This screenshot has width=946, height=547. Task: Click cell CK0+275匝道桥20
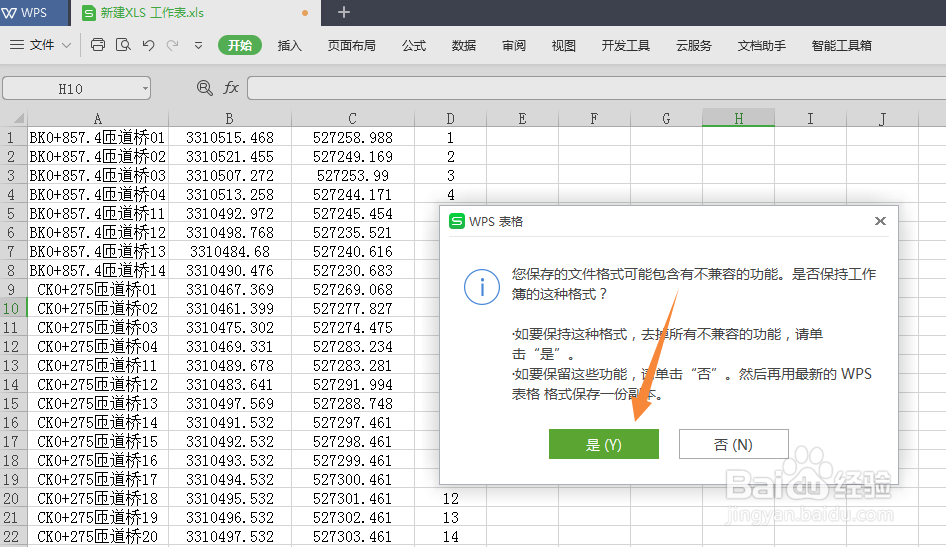point(98,536)
